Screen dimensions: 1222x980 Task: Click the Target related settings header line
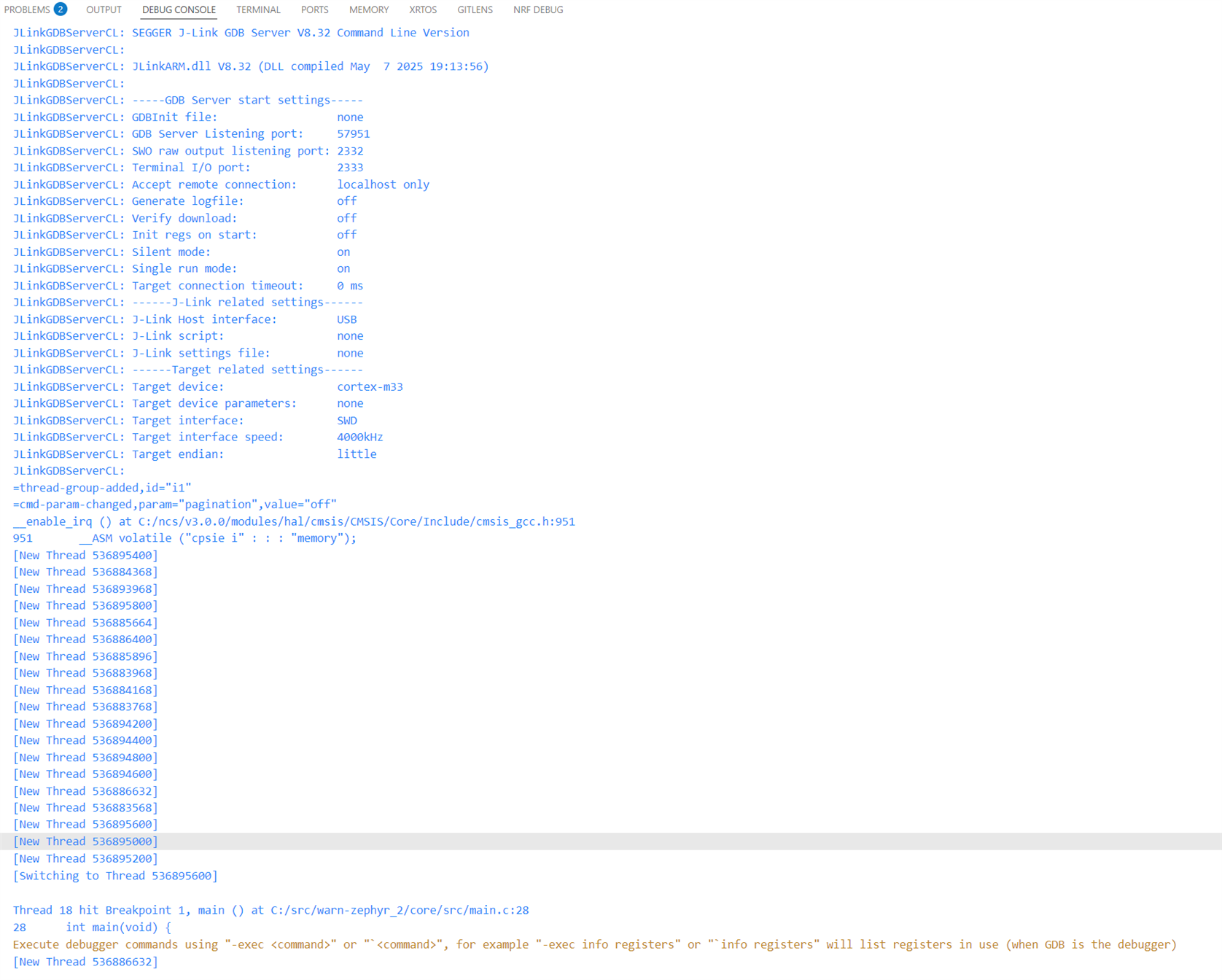point(188,370)
